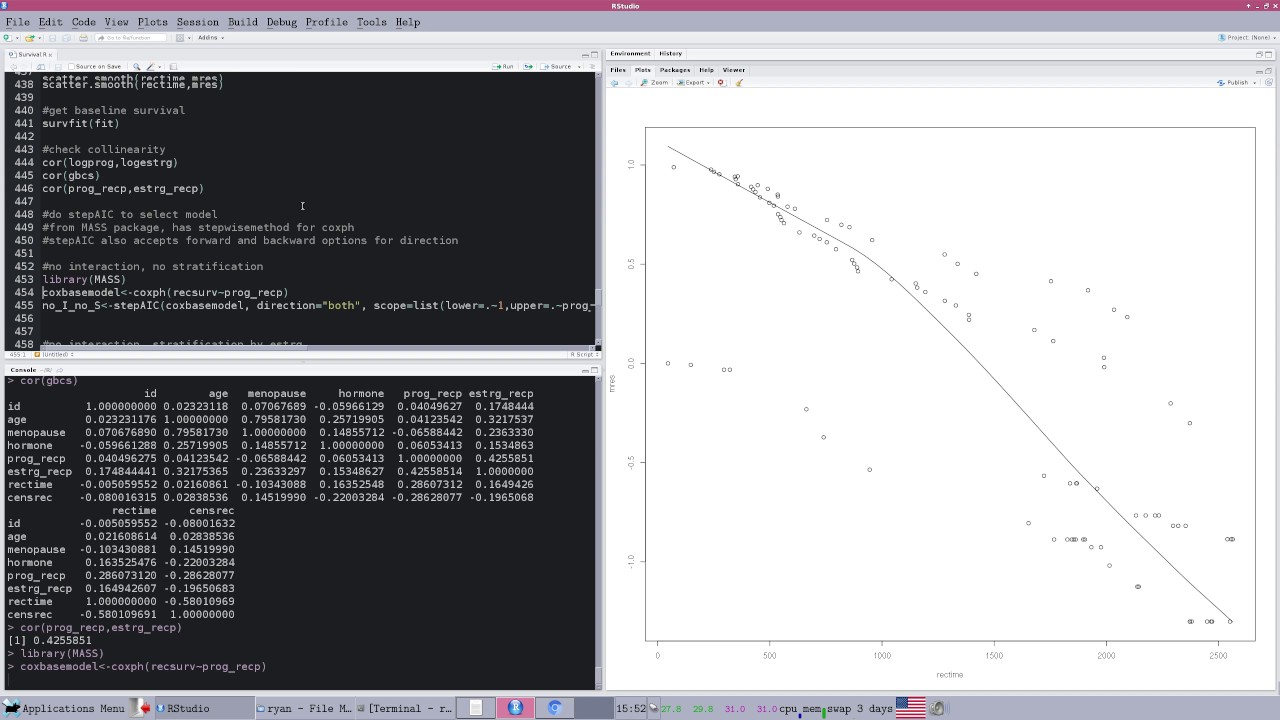
Task: Open the recent files dropdown arrow
Action: pos(40,38)
